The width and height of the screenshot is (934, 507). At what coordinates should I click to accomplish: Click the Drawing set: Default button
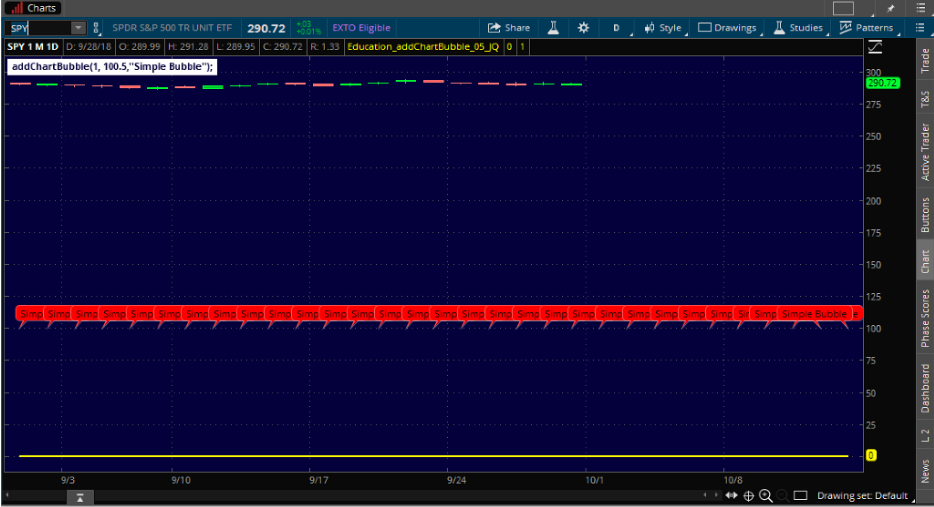[861, 495]
